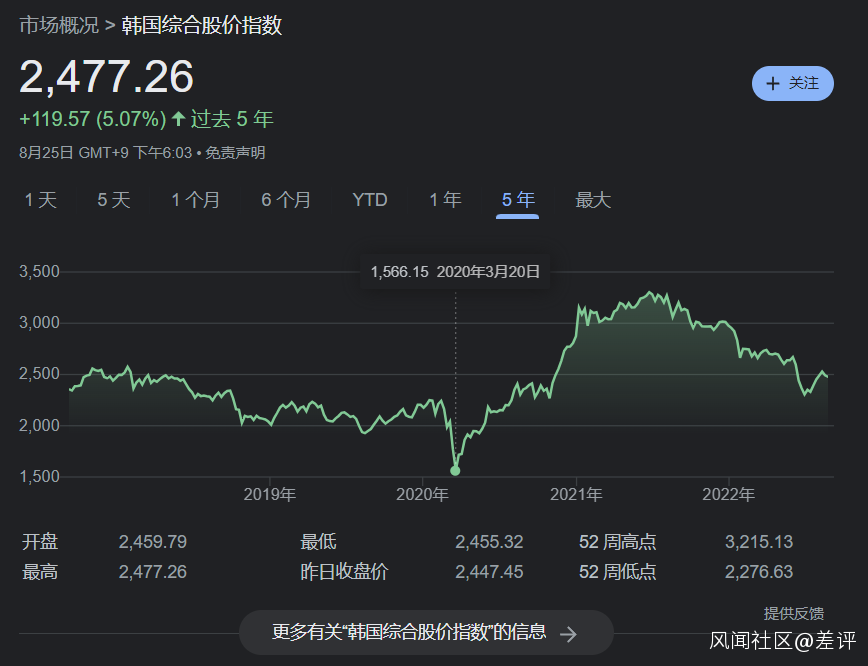Click the active 5 年 tab
This screenshot has width=868, height=666.
(518, 200)
